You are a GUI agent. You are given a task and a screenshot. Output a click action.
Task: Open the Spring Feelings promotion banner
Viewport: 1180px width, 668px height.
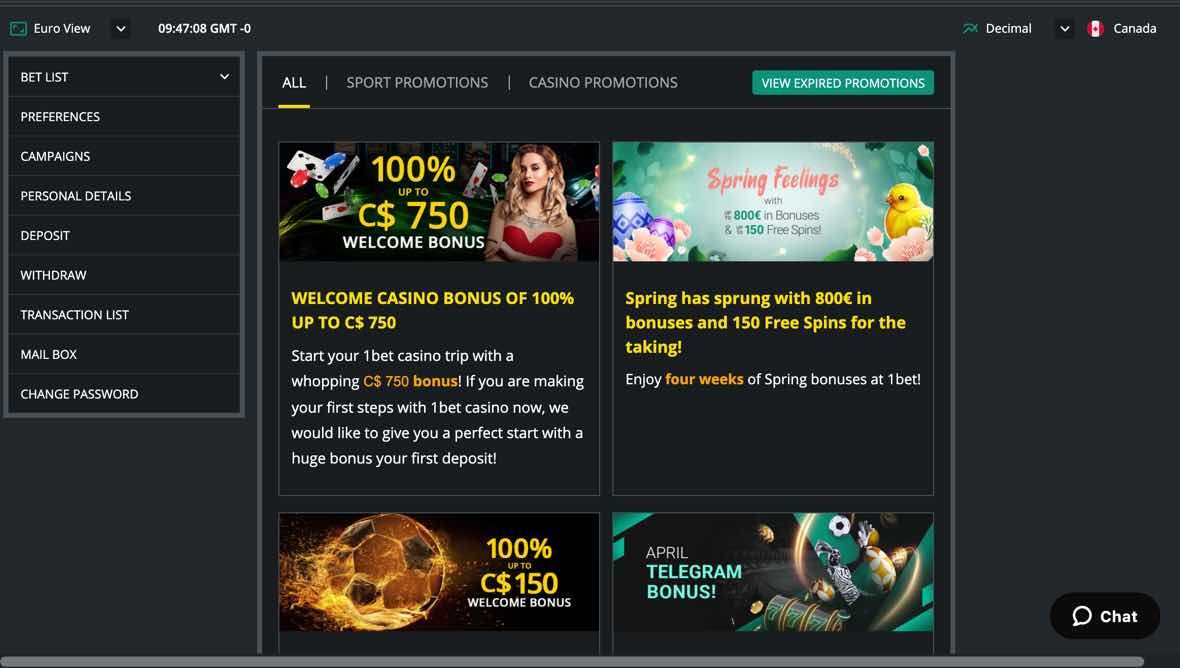point(773,202)
